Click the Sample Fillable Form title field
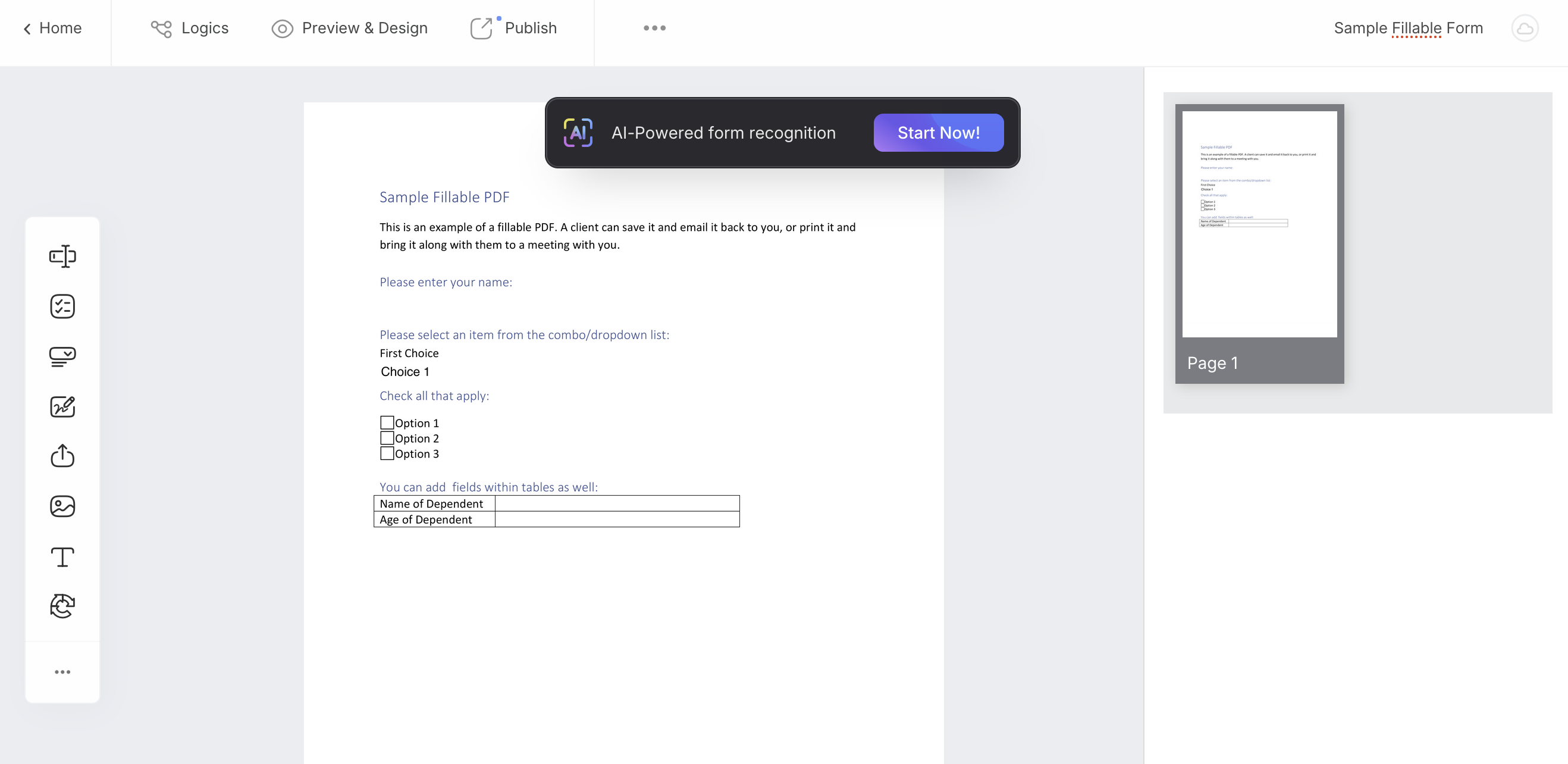 (1408, 28)
